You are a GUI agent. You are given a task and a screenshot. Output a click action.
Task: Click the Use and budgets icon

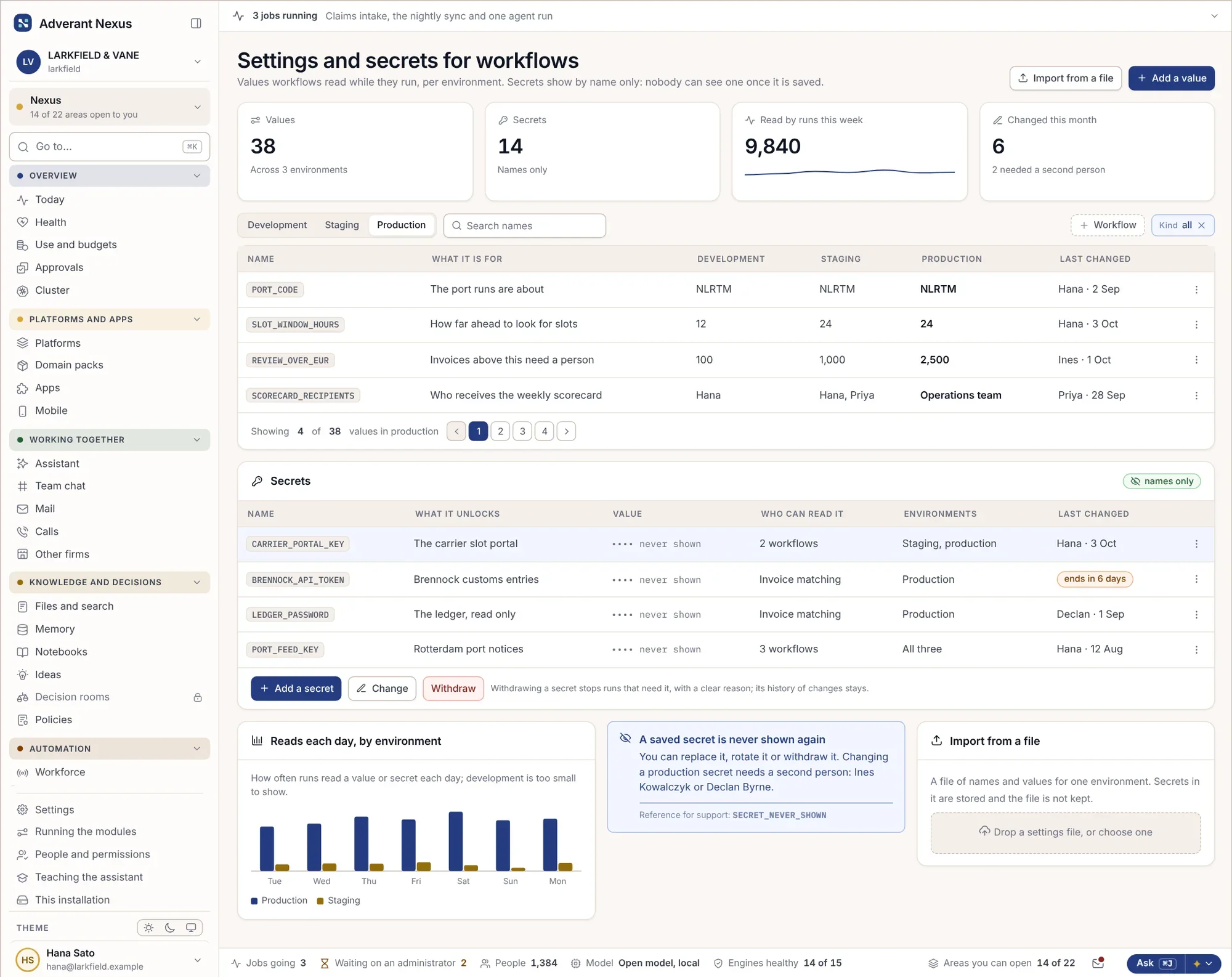(23, 245)
